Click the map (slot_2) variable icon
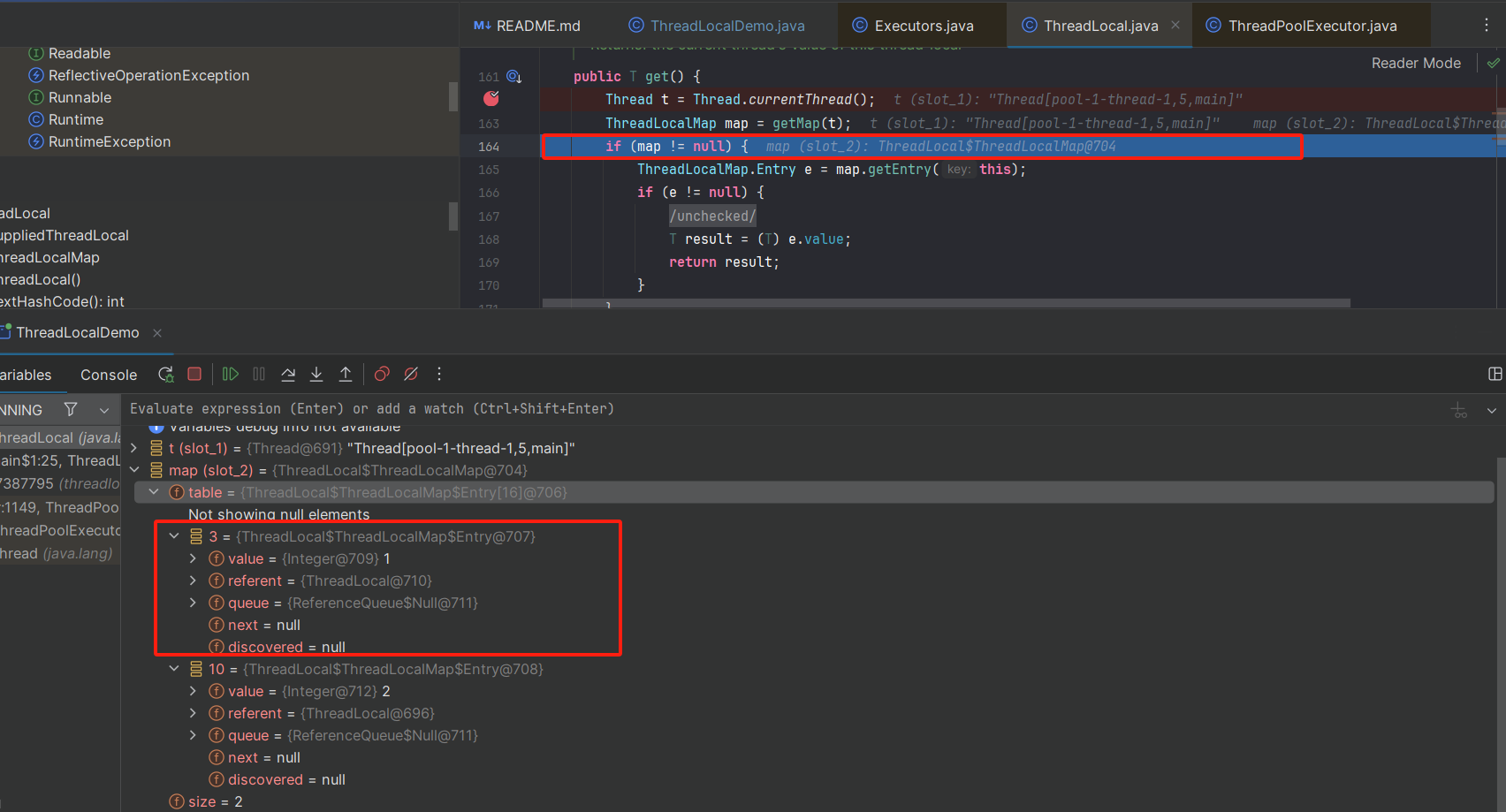 [156, 471]
